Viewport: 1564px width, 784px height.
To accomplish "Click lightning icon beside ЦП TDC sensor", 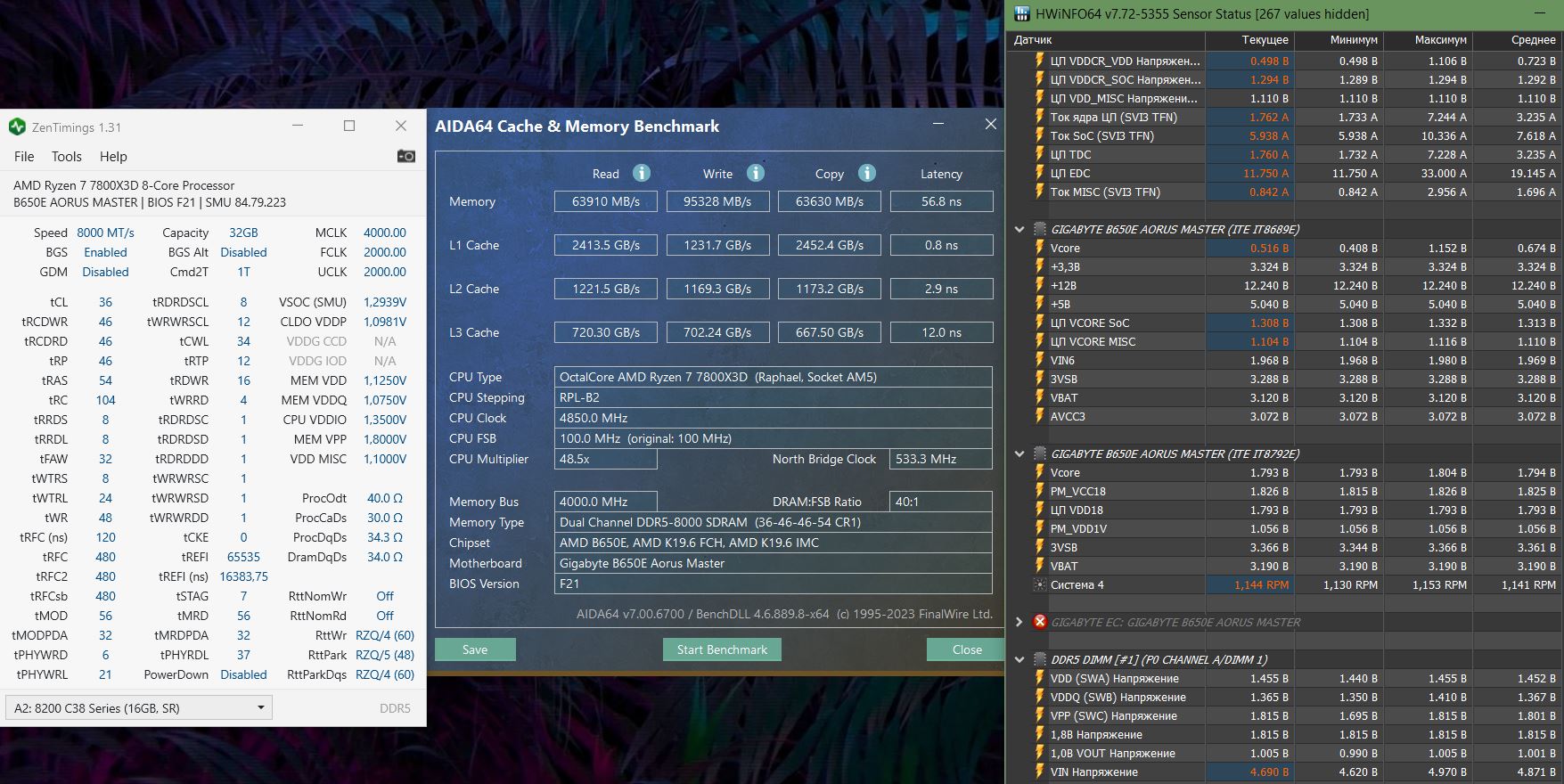I will pyautogui.click(x=1039, y=154).
